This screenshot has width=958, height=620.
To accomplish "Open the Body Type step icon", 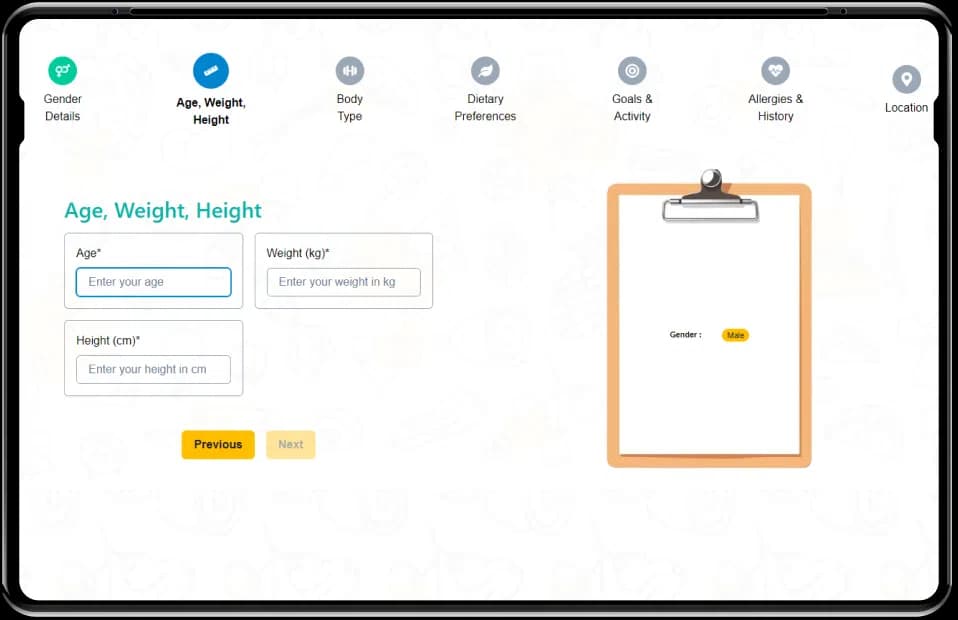I will tap(349, 70).
